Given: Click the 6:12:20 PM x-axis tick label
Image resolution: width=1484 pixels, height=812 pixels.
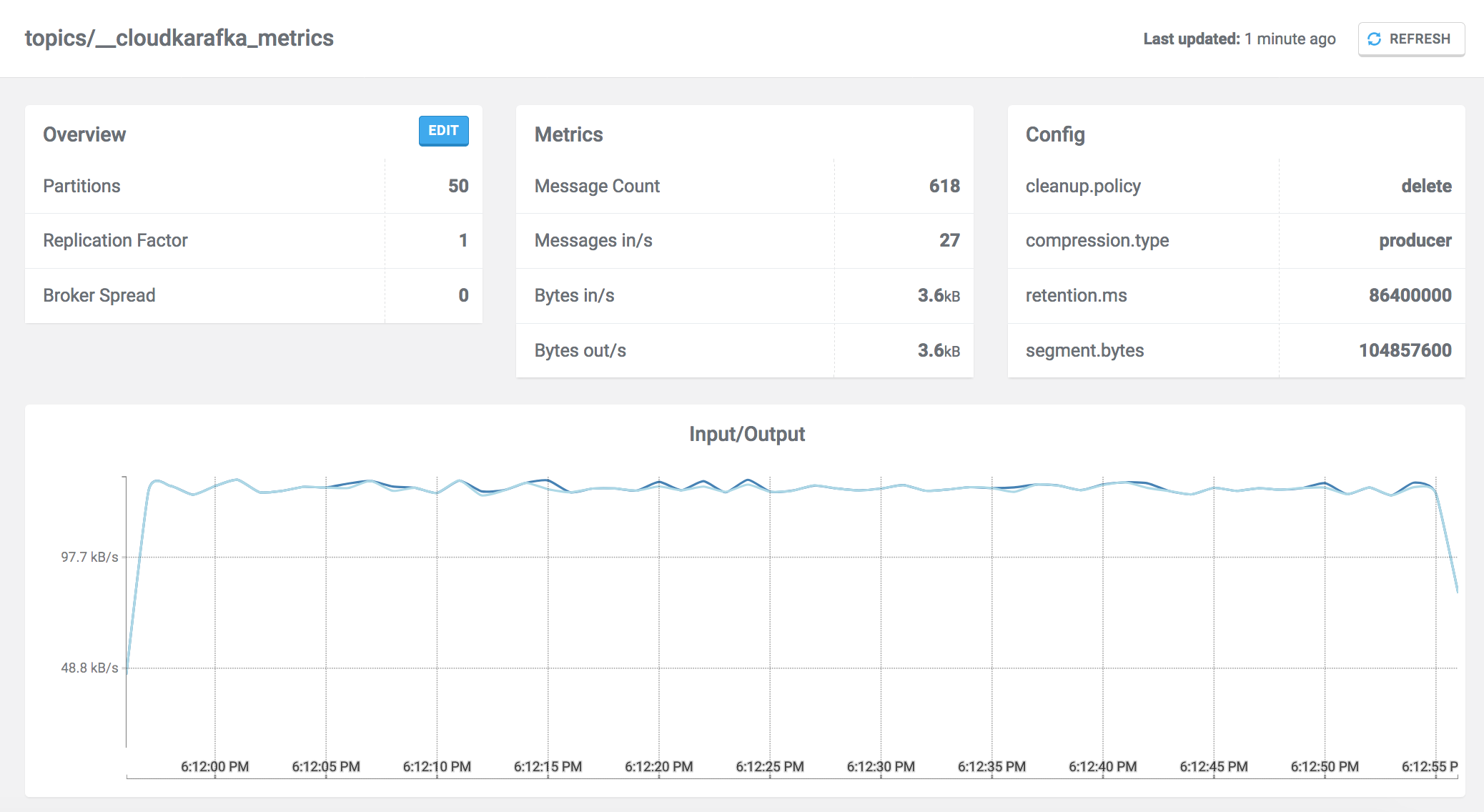Looking at the screenshot, I should tap(659, 766).
